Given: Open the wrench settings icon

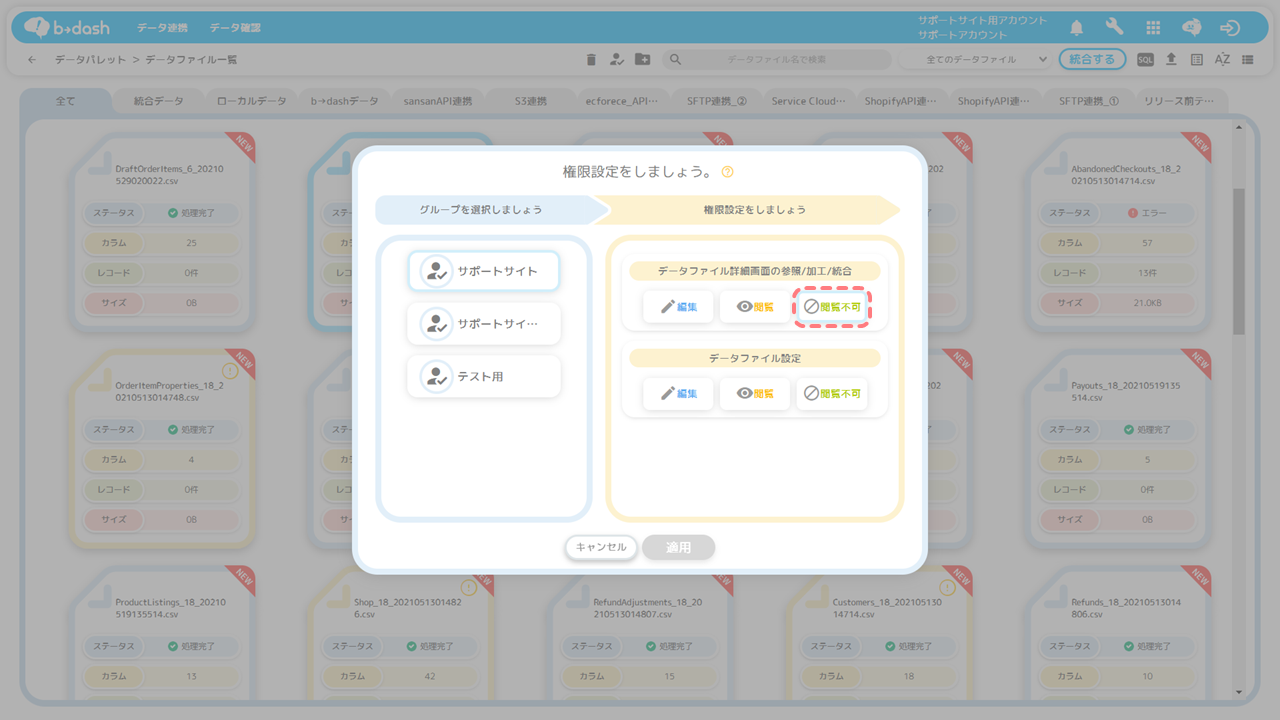Looking at the screenshot, I should pyautogui.click(x=1114, y=28).
